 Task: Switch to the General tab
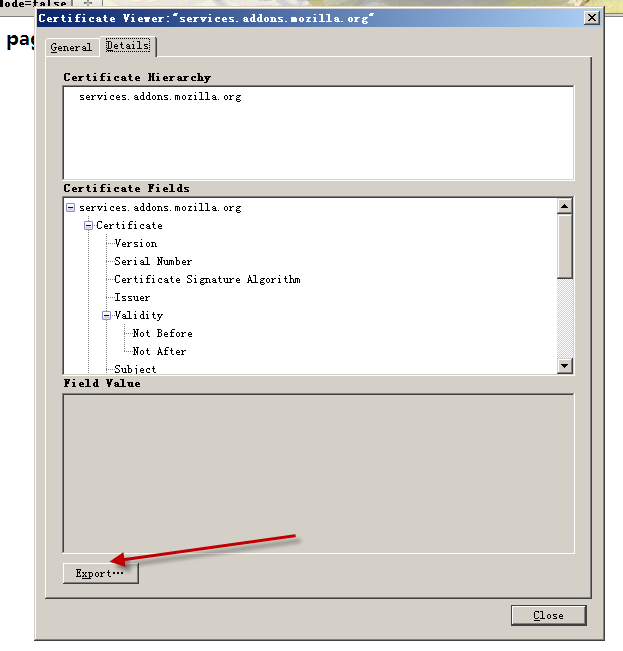tap(71, 47)
